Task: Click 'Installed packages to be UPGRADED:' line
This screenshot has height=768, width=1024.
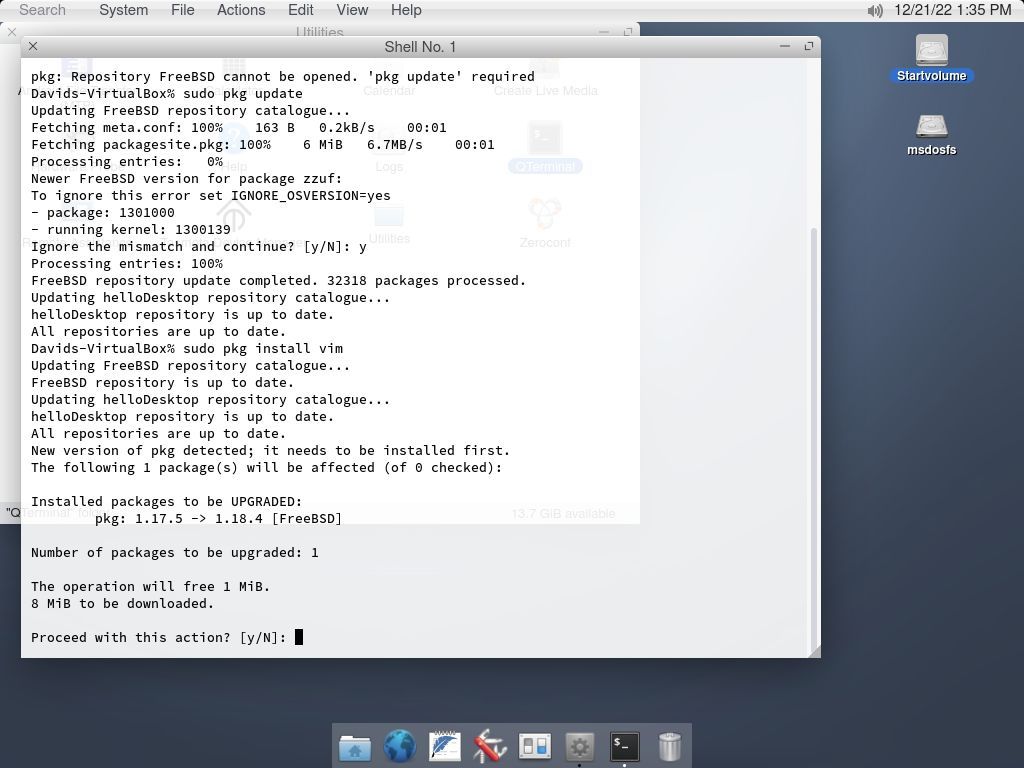Action: click(167, 502)
